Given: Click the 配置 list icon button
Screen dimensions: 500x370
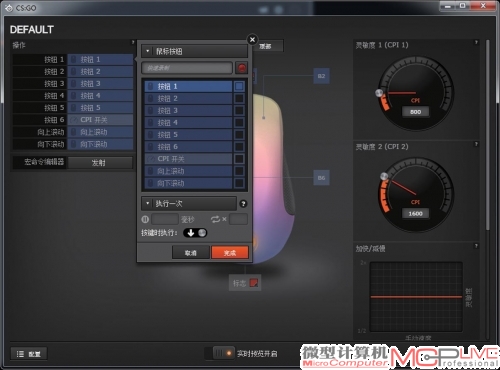Looking at the screenshot, I should point(29,354).
